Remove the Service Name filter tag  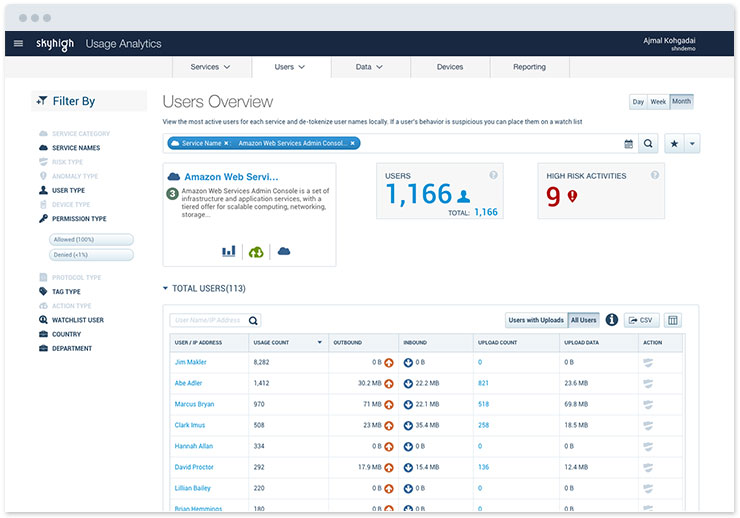pyautogui.click(x=226, y=143)
